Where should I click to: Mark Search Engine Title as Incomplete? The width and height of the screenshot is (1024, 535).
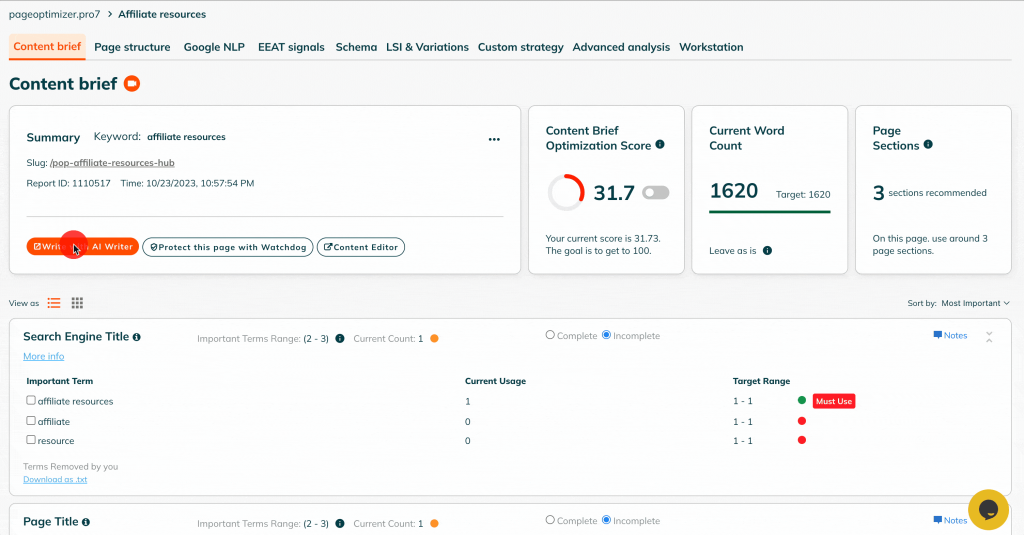[606, 335]
